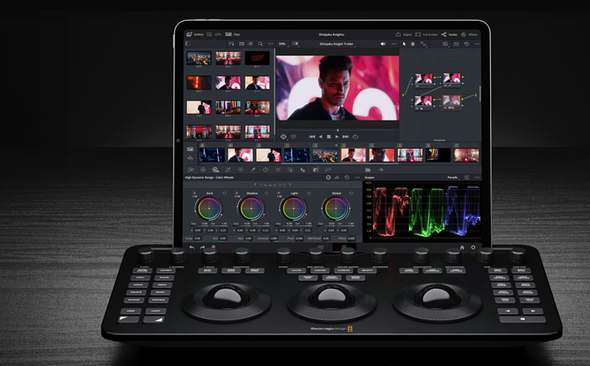This screenshot has width=590, height=366.
Task: Reset the Light wheel
Action: (x=309, y=193)
